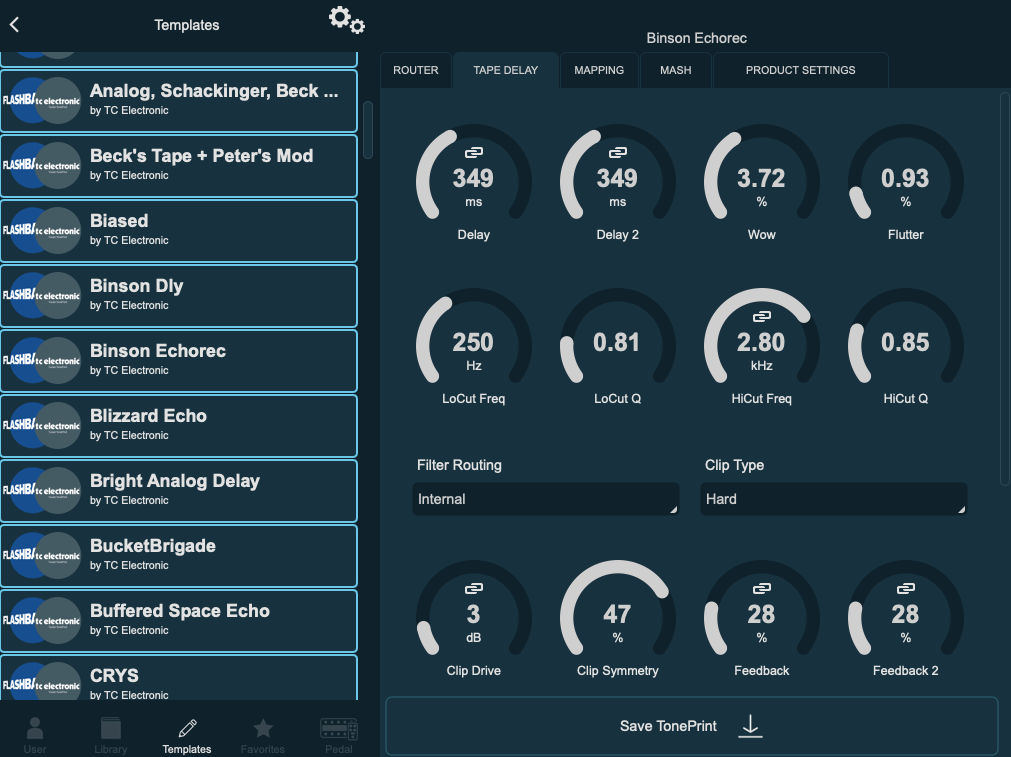Open the Favorites star icon
This screenshot has height=757, width=1011.
click(263, 729)
